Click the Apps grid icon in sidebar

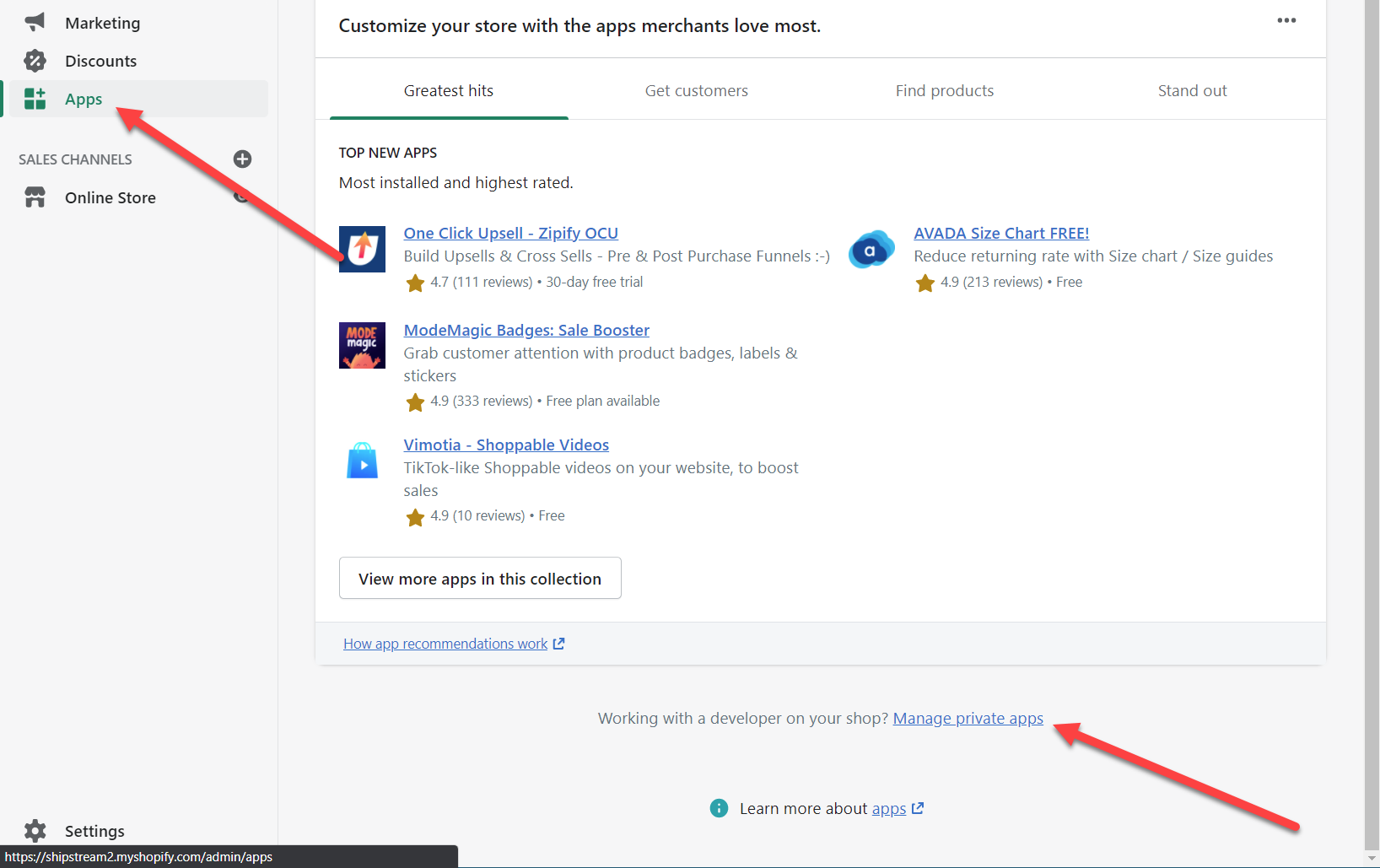coord(35,99)
